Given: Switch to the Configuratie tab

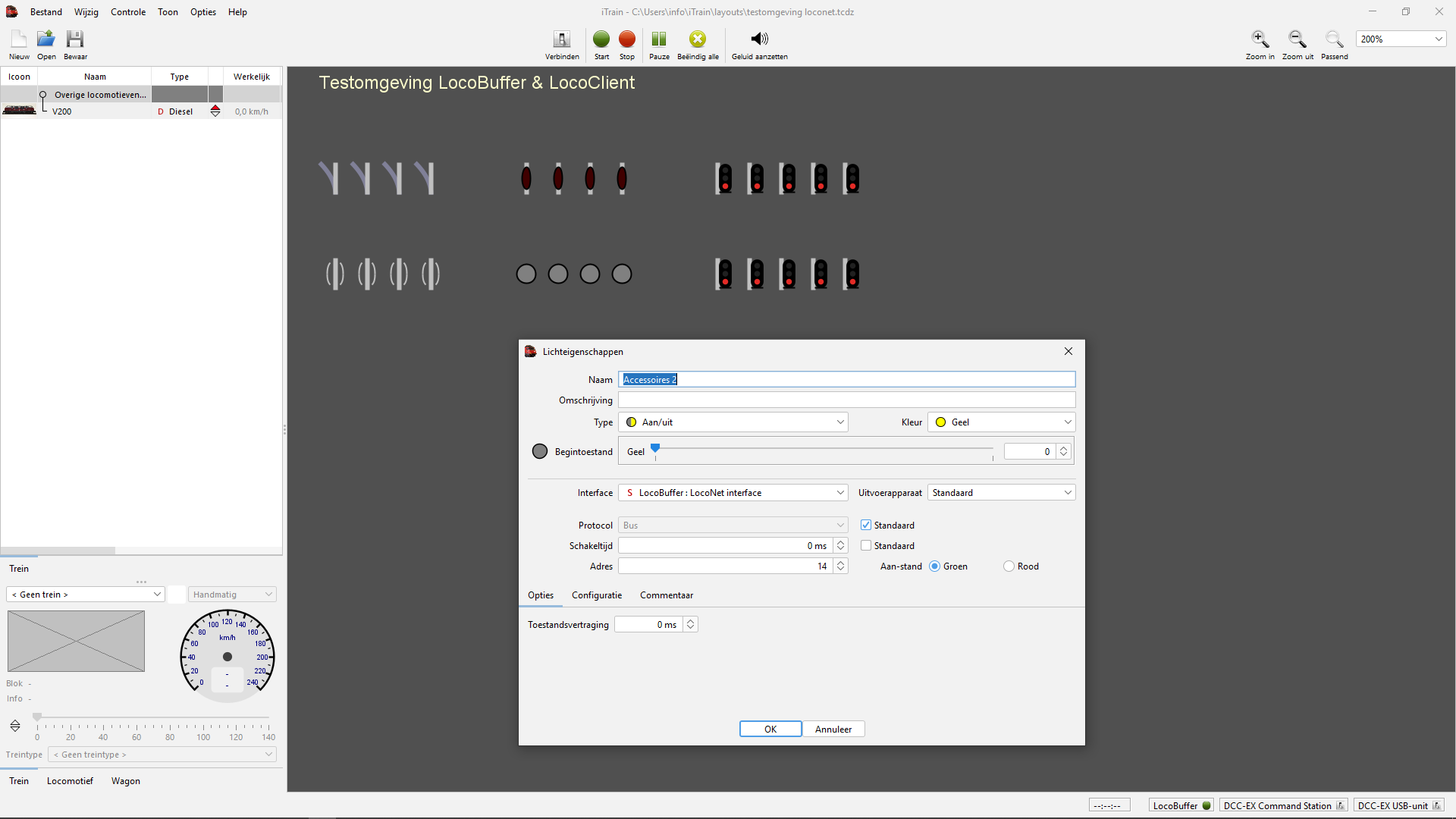Looking at the screenshot, I should tap(596, 595).
